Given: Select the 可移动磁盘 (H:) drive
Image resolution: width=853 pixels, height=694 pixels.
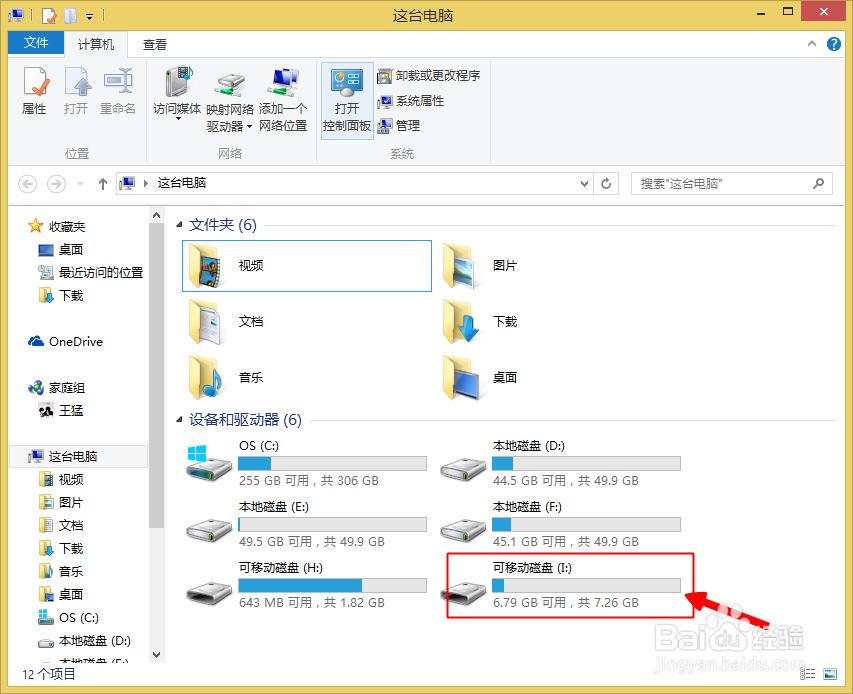Looking at the screenshot, I should click(307, 585).
